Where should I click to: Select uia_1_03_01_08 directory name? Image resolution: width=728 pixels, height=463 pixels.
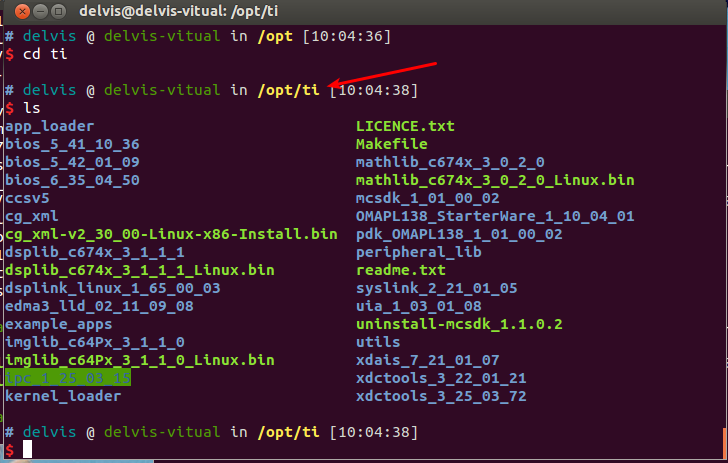(x=419, y=306)
